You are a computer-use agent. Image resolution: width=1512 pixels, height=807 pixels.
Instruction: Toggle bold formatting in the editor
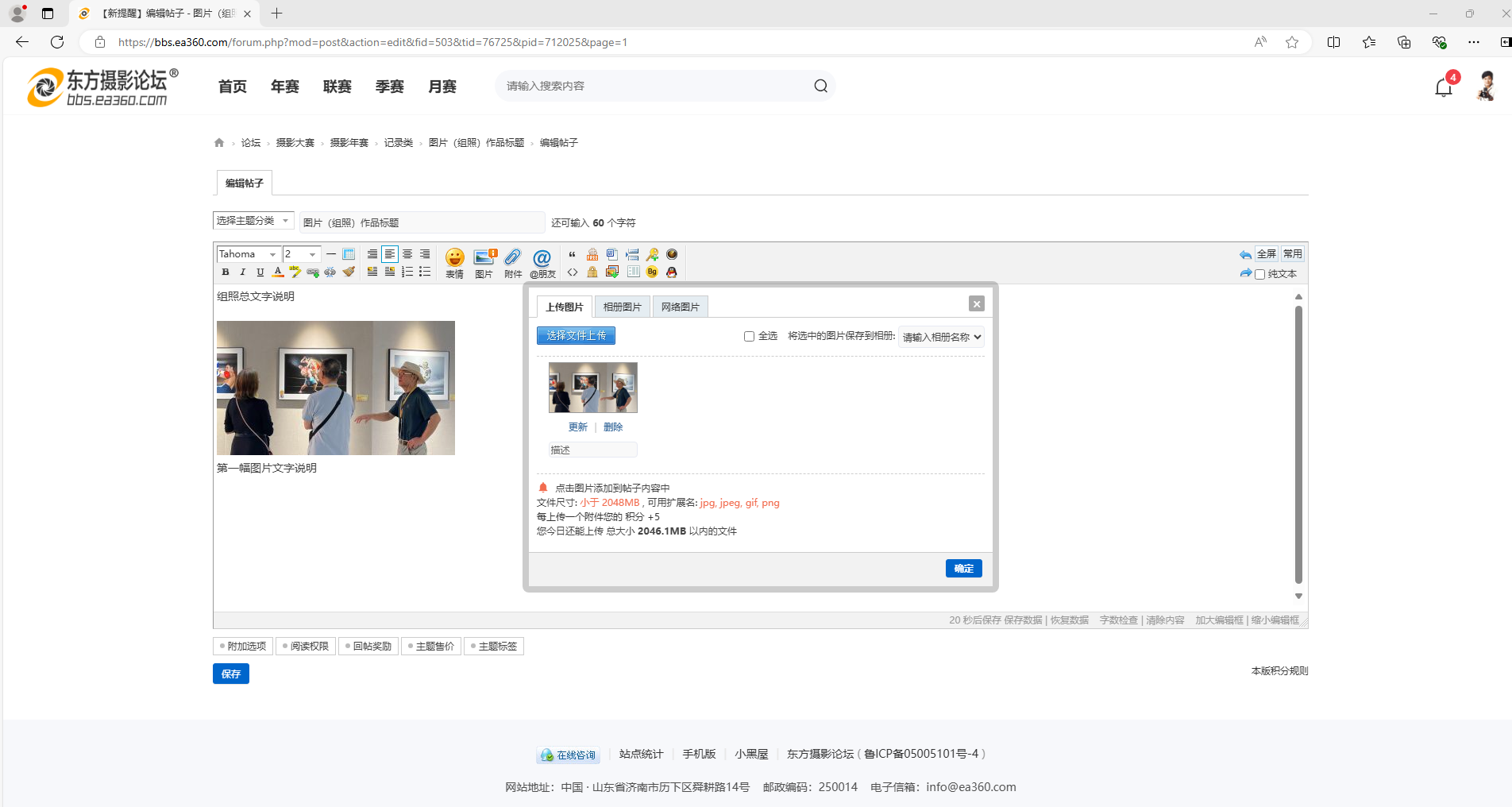[226, 272]
